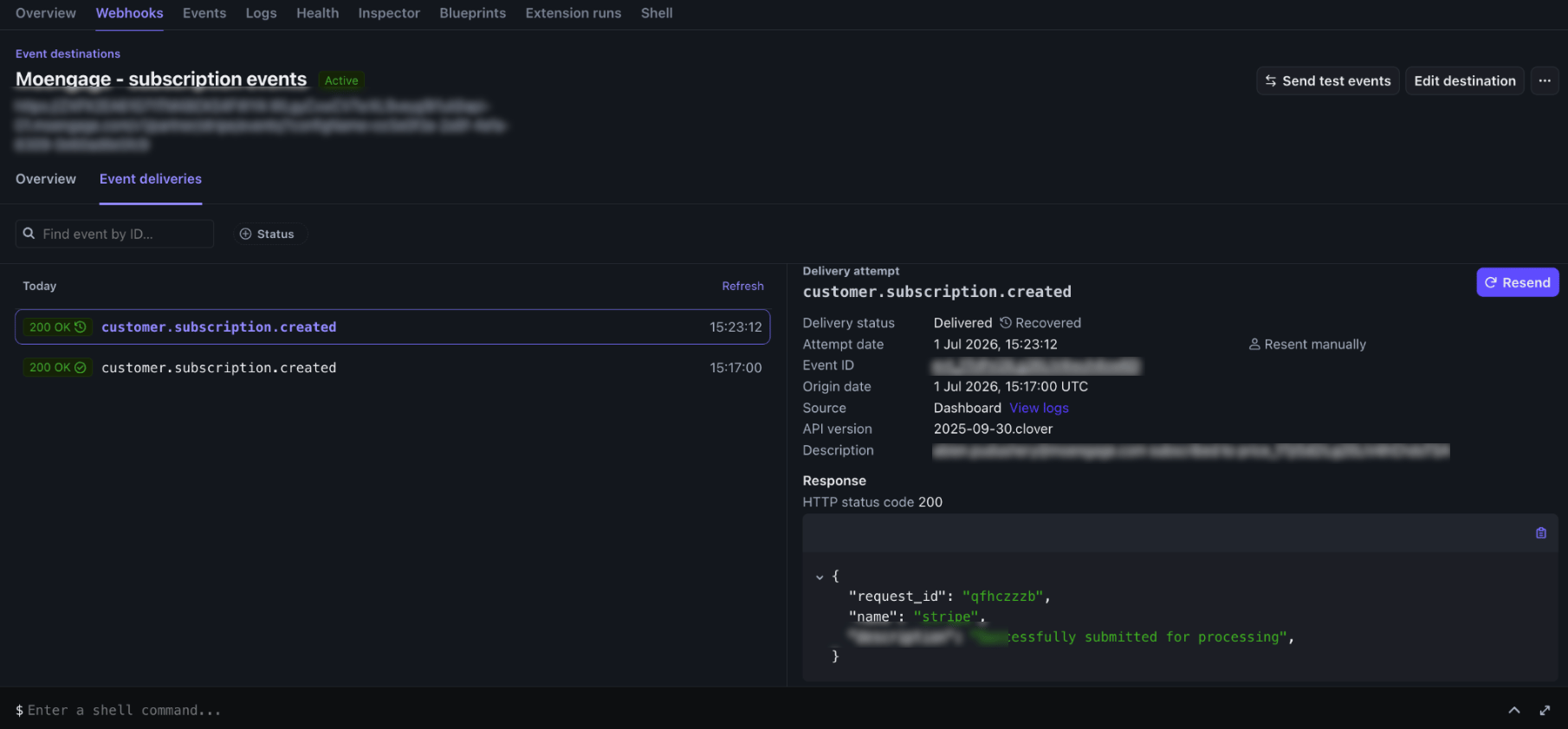Select the customer.subscription.created delivery at 15:23:12
1568x729 pixels.
[392, 327]
